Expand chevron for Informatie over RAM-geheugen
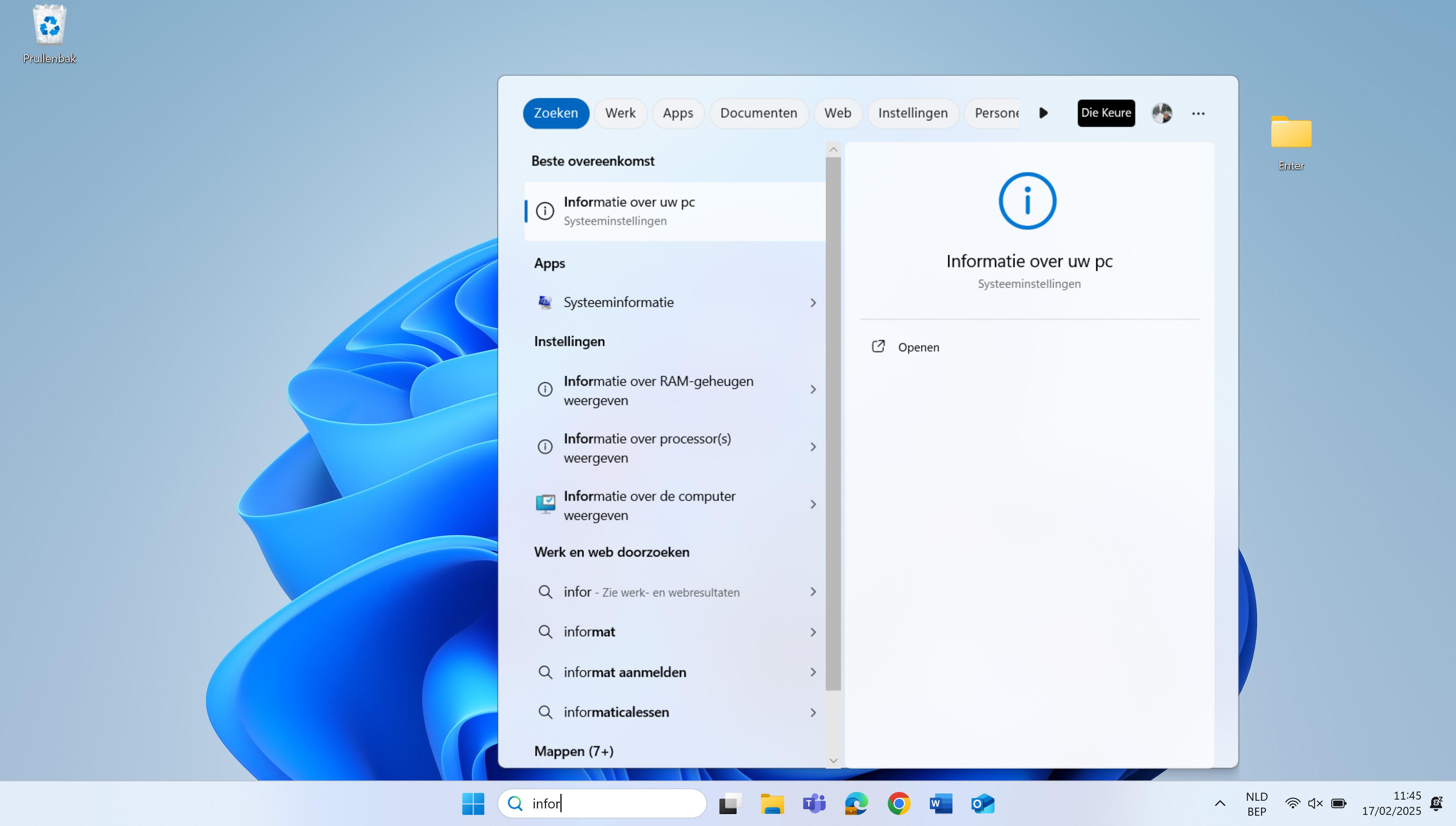This screenshot has width=1456, height=826. 813,390
